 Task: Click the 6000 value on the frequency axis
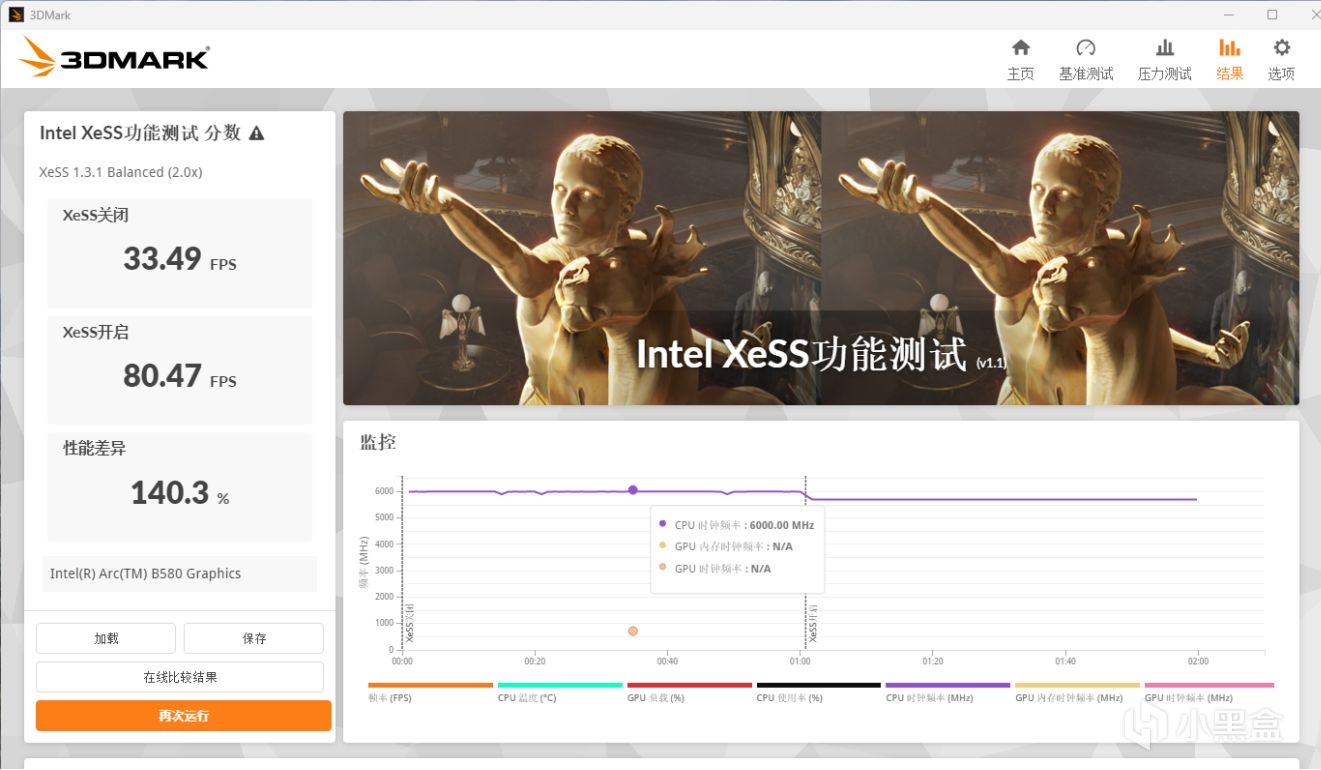click(384, 491)
